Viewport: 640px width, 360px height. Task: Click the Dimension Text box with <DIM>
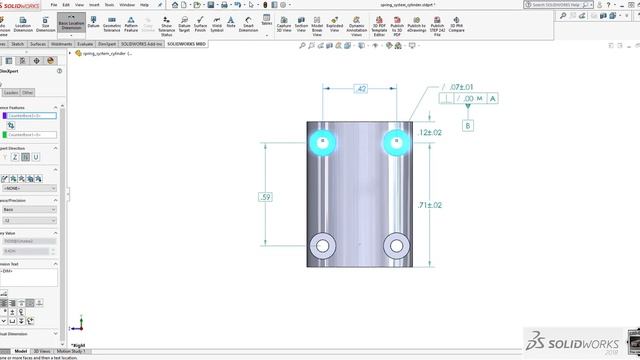(x=29, y=278)
